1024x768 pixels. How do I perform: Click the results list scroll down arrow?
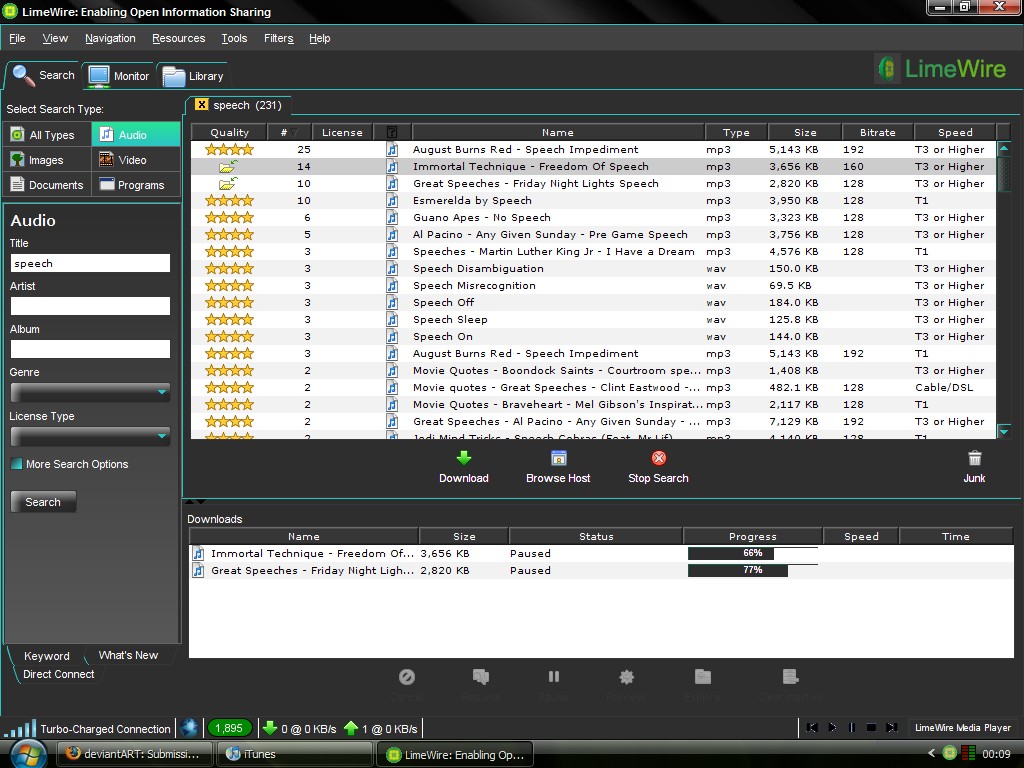click(x=1004, y=431)
